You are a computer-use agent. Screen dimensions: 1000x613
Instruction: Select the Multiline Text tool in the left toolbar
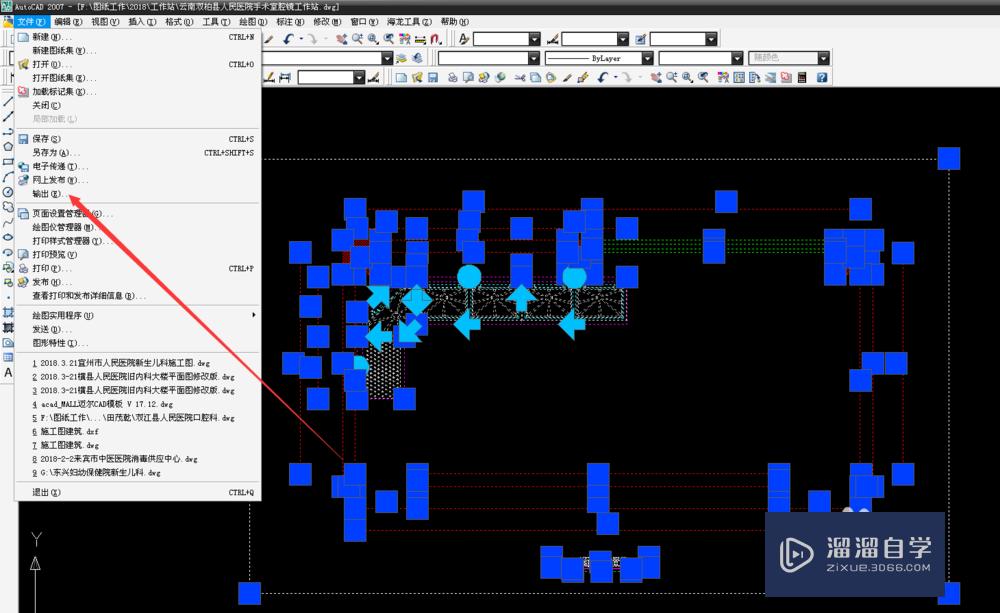click(8, 372)
